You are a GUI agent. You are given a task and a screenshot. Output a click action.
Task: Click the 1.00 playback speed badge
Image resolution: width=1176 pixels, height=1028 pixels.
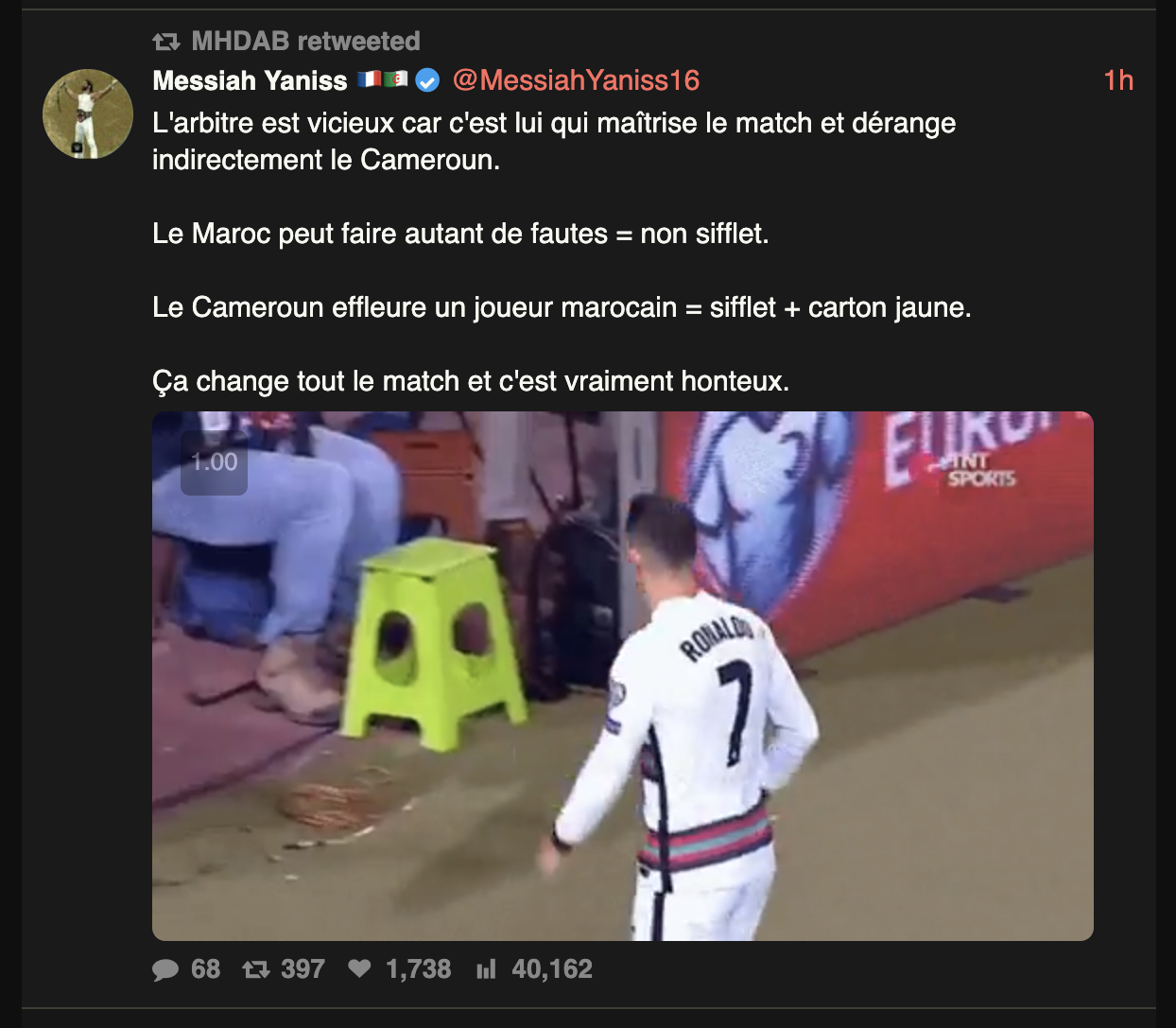pyautogui.click(x=215, y=462)
